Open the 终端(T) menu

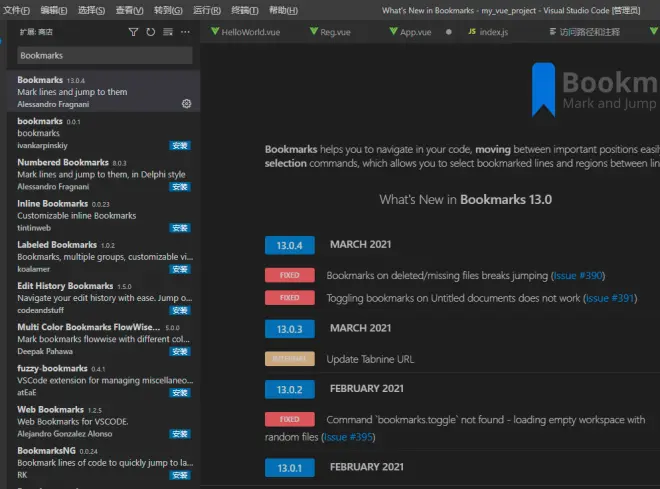click(x=245, y=10)
